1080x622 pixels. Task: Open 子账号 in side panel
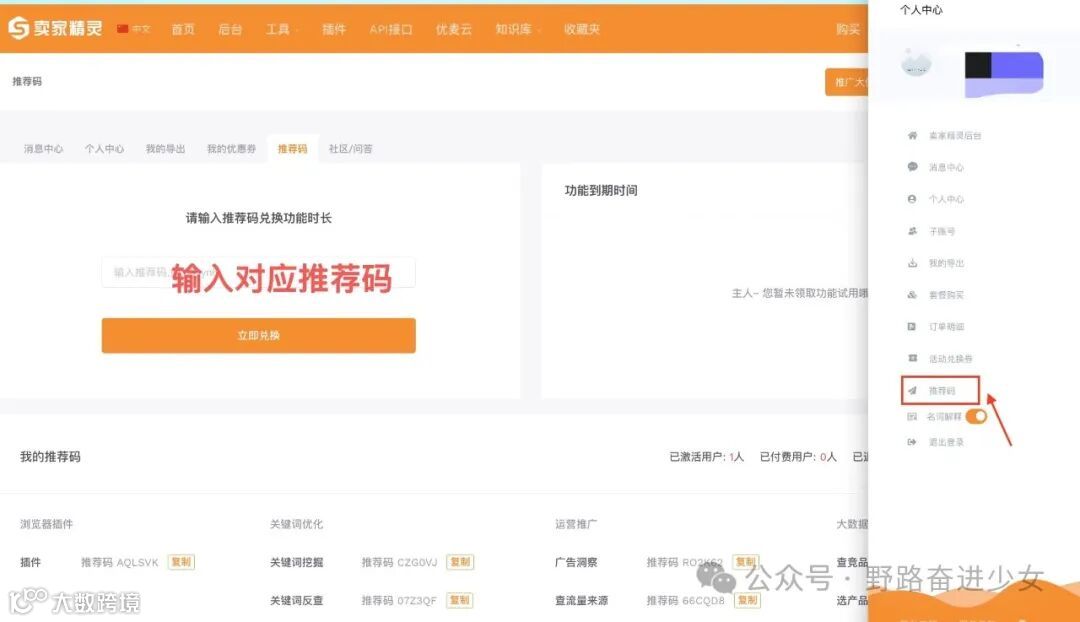click(942, 231)
